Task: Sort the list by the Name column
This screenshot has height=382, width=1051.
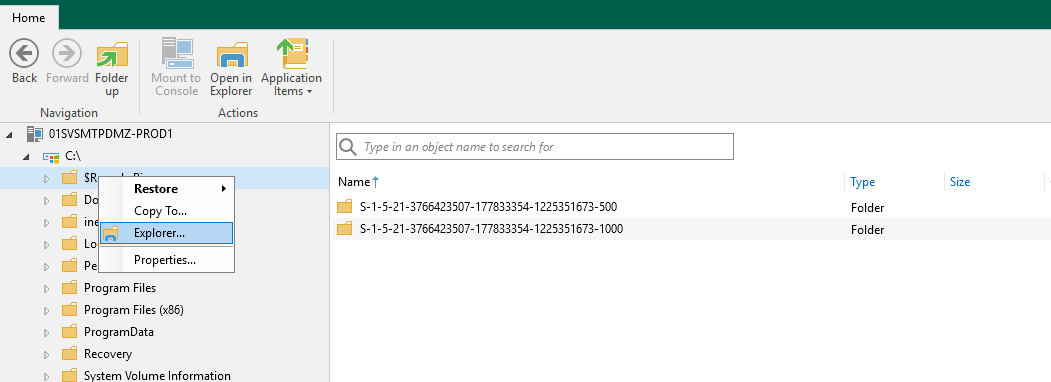Action: pos(358,182)
